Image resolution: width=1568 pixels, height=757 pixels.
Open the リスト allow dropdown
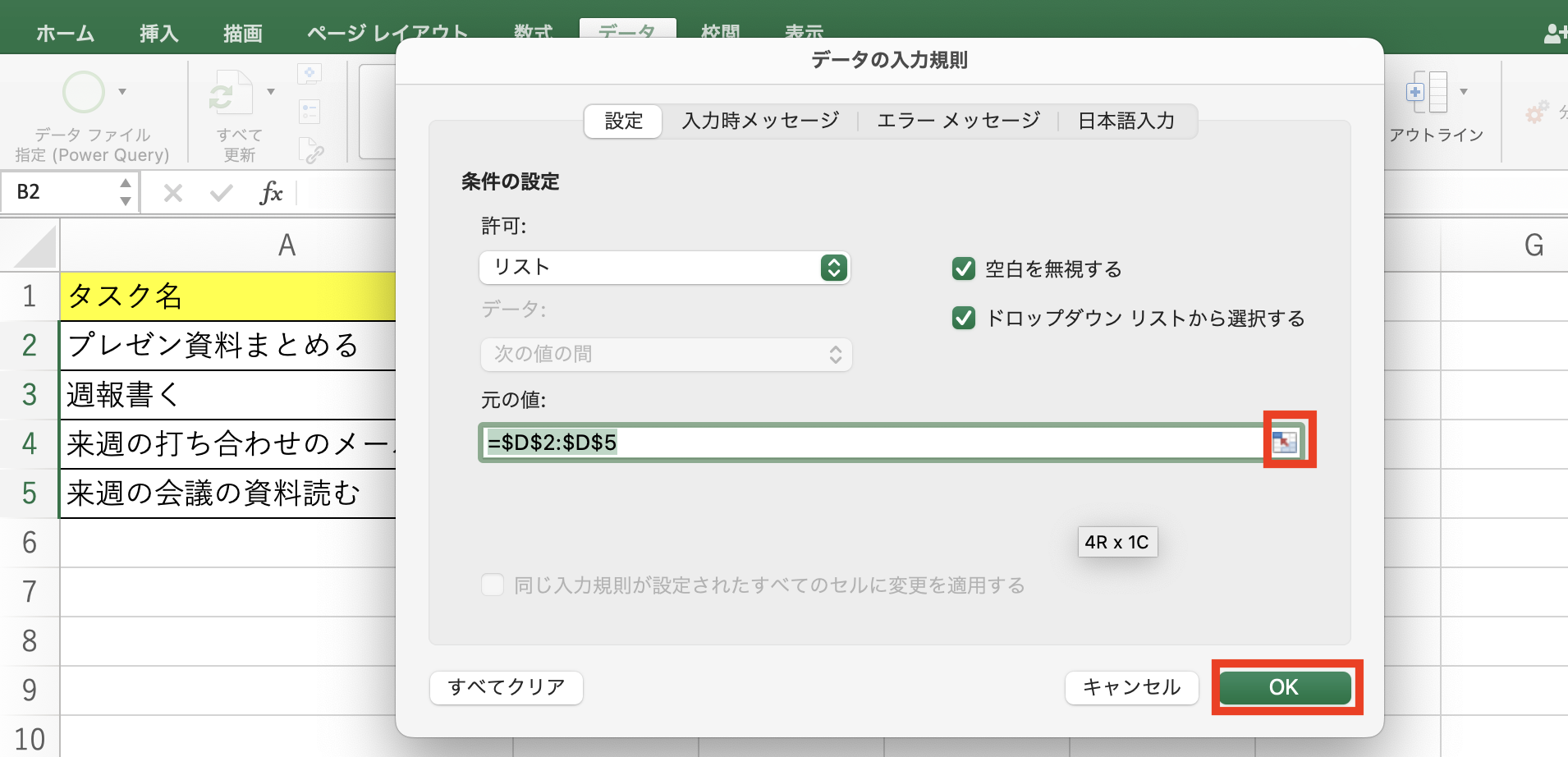point(832,267)
